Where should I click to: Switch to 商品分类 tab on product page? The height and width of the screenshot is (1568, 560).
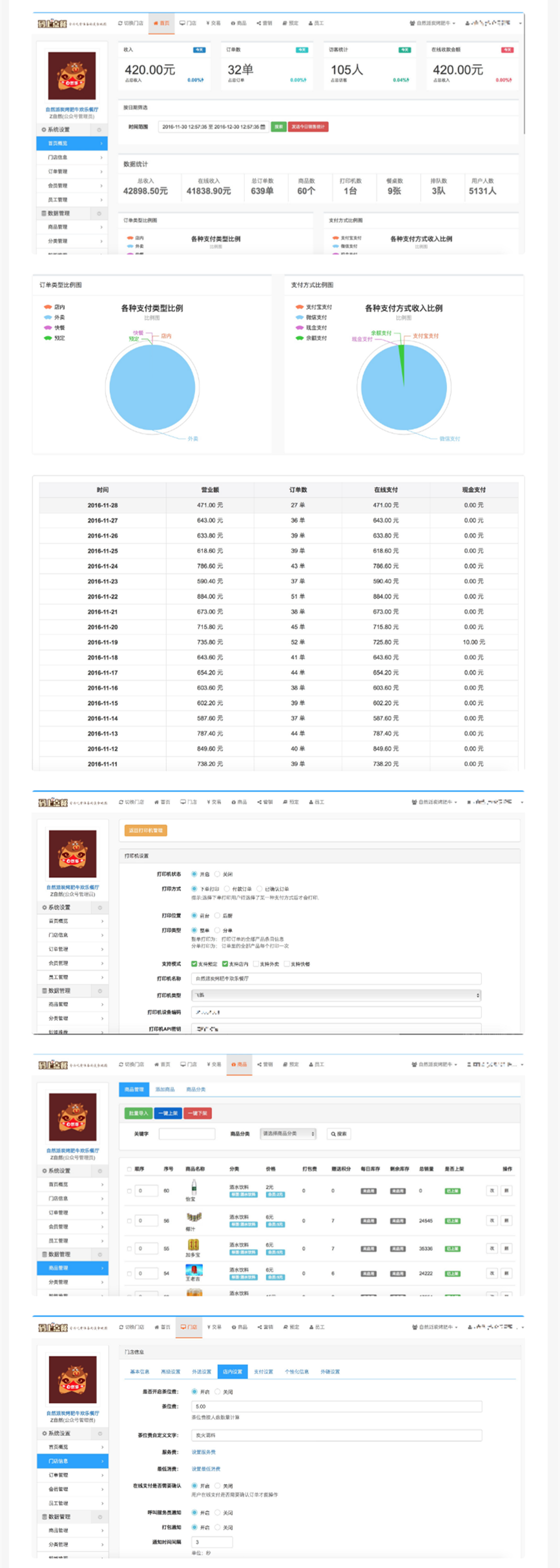pos(196,1089)
